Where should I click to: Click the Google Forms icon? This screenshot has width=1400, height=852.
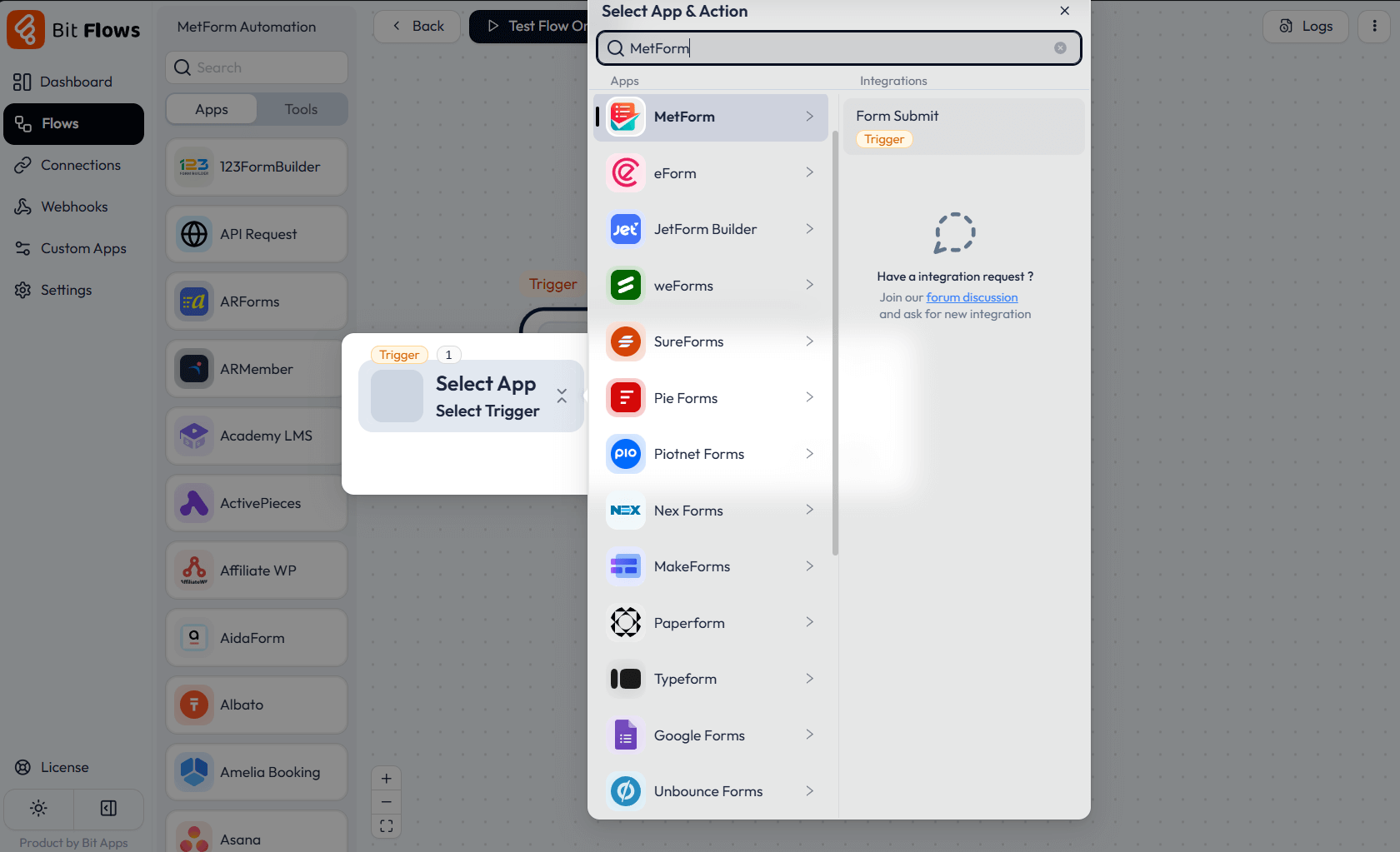coord(625,735)
